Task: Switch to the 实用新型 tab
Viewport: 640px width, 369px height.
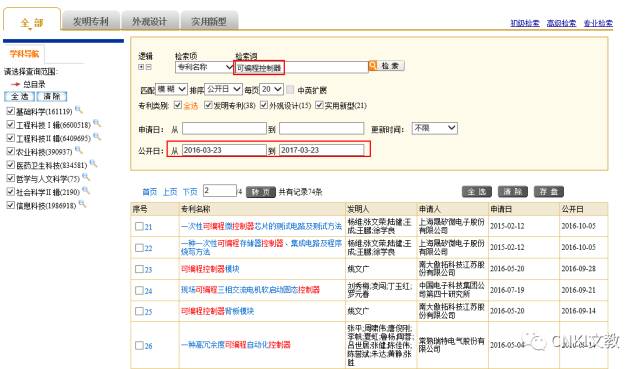Action: point(209,21)
